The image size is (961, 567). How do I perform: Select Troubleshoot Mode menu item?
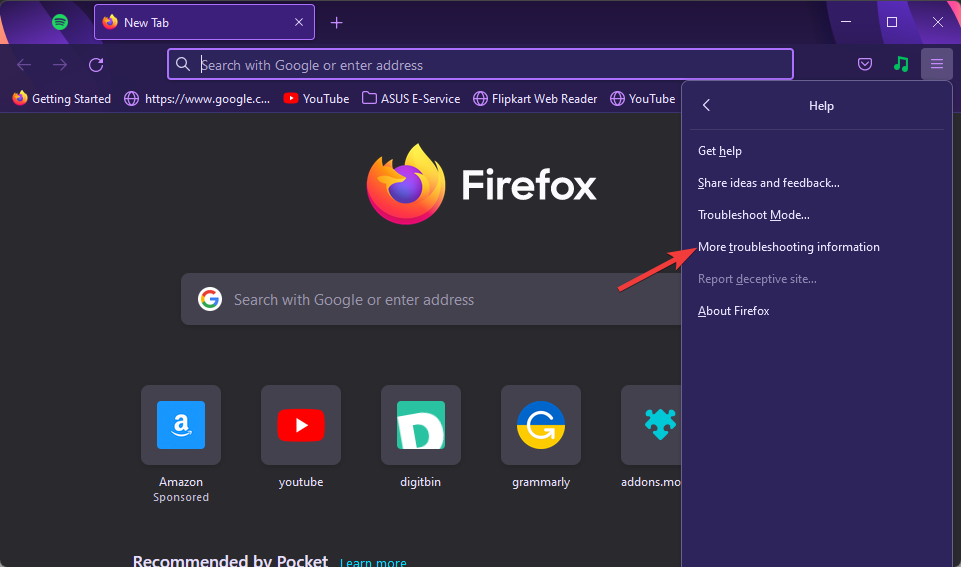816,215
